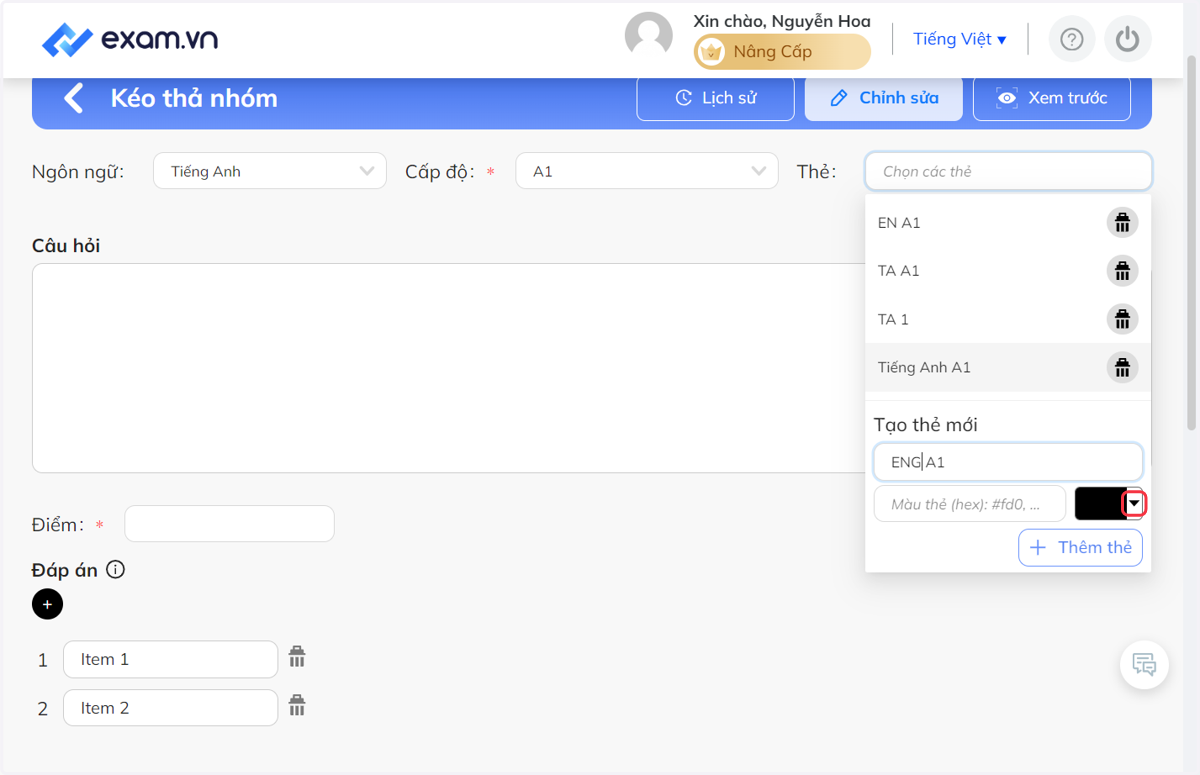Add a new answer with plus icon
This screenshot has width=1200, height=775.
47,604
